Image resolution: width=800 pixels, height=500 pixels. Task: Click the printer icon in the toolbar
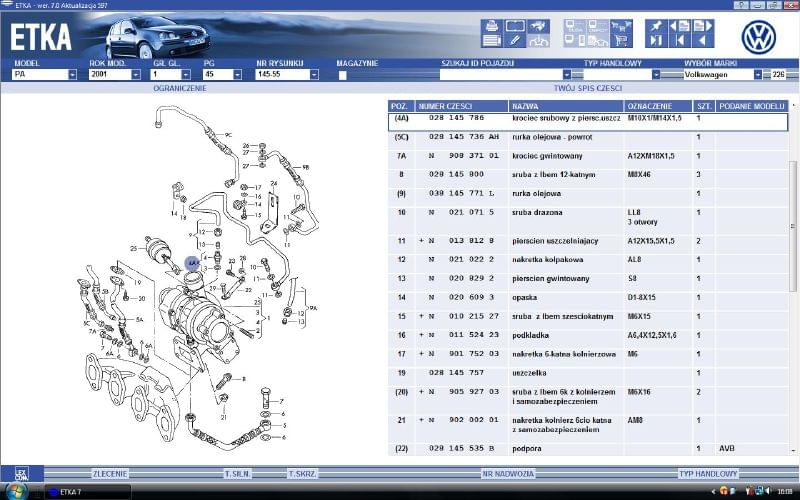pos(492,26)
